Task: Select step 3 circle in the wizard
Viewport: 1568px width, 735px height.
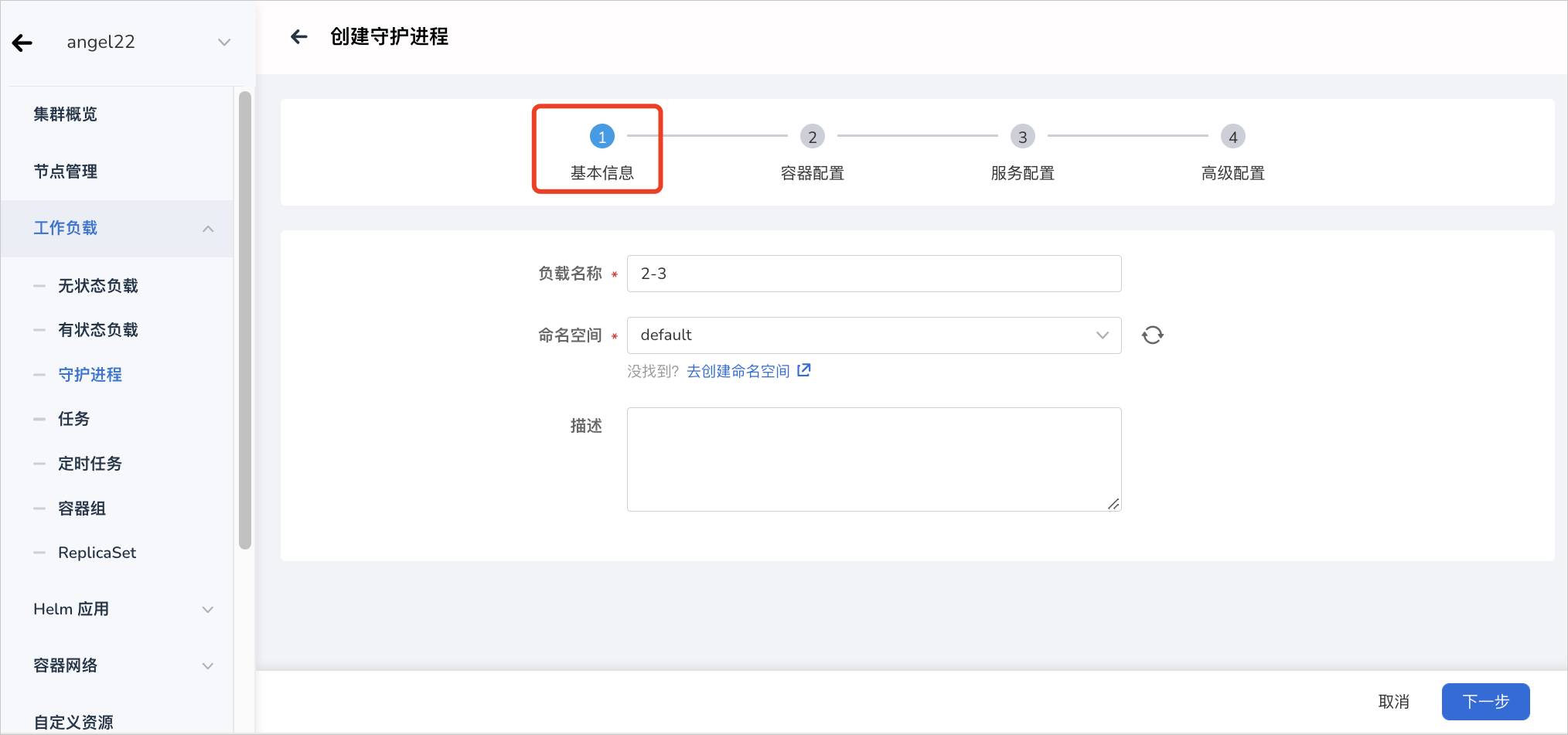Action: pos(1022,137)
